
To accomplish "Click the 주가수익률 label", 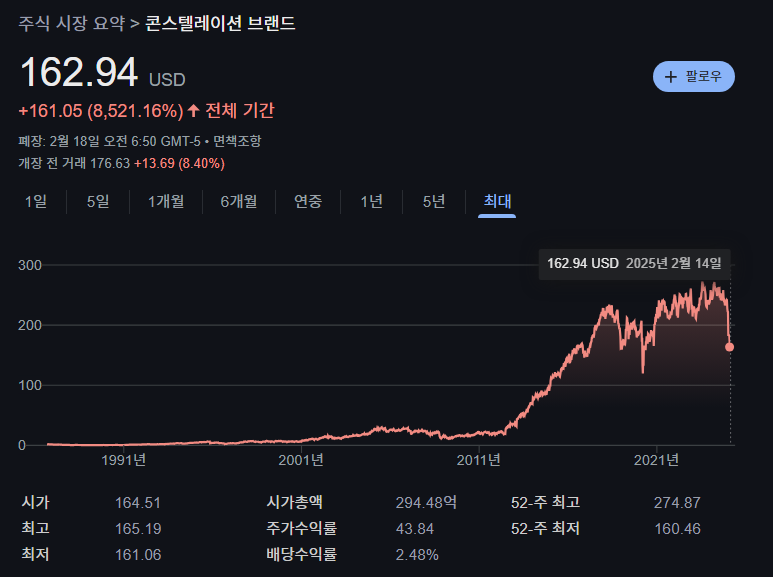I will click(x=301, y=529).
